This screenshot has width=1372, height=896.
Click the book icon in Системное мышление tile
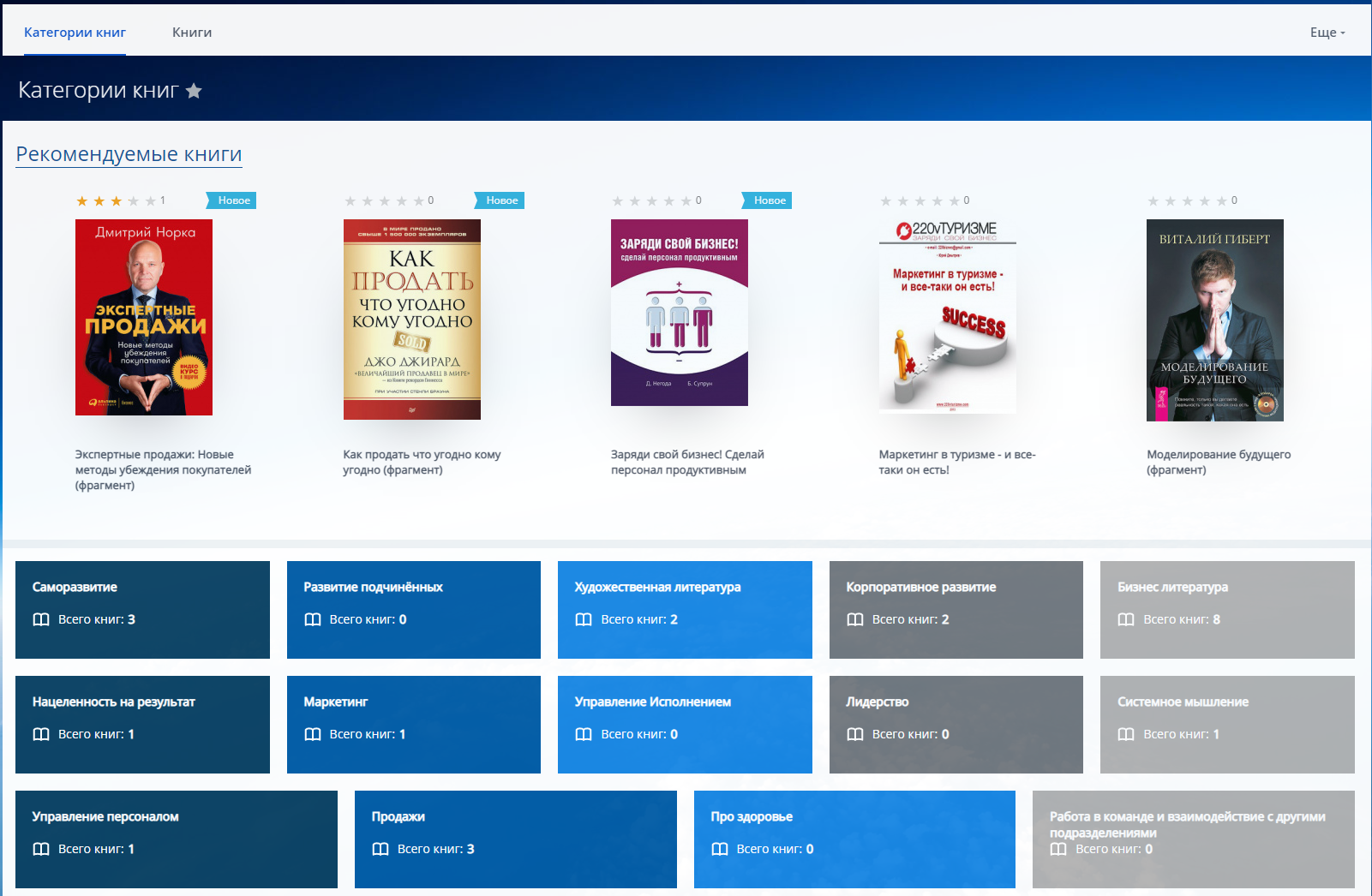[1126, 734]
